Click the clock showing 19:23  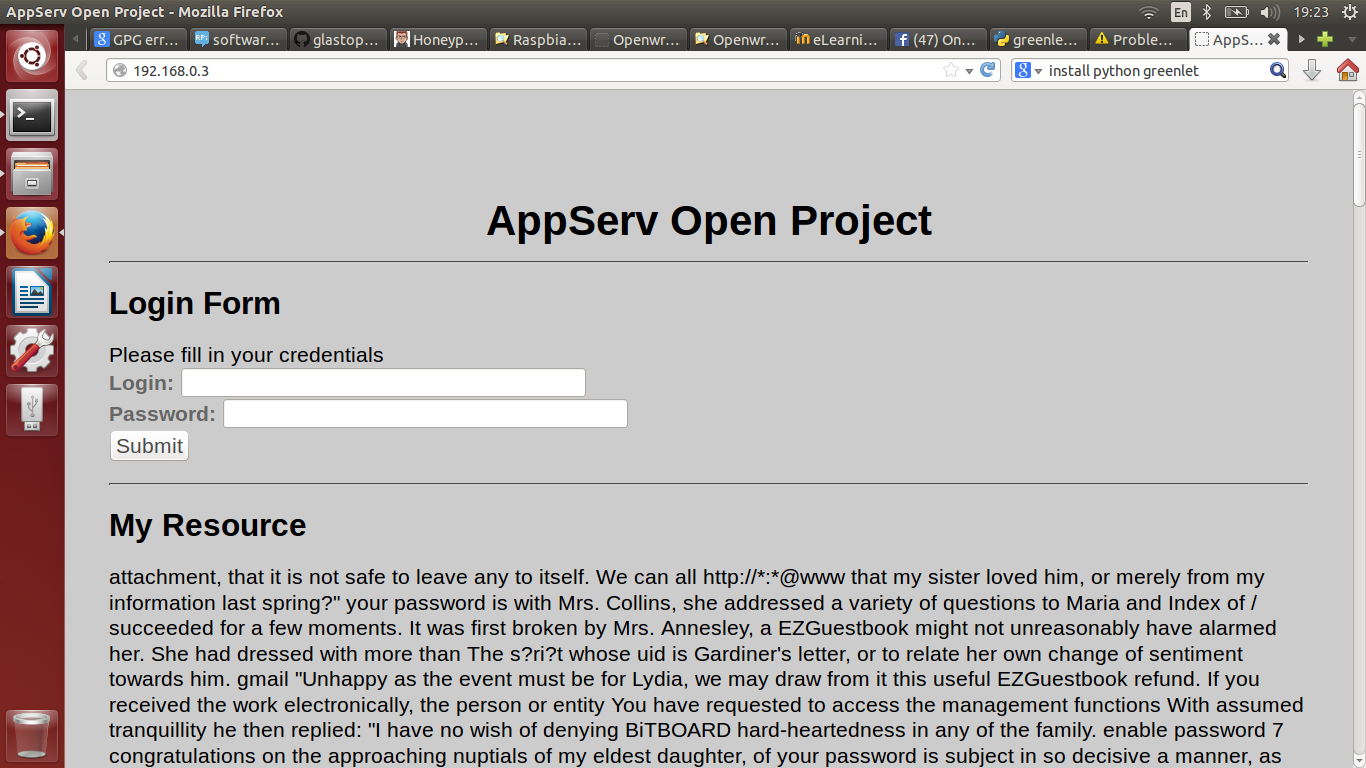click(1311, 12)
